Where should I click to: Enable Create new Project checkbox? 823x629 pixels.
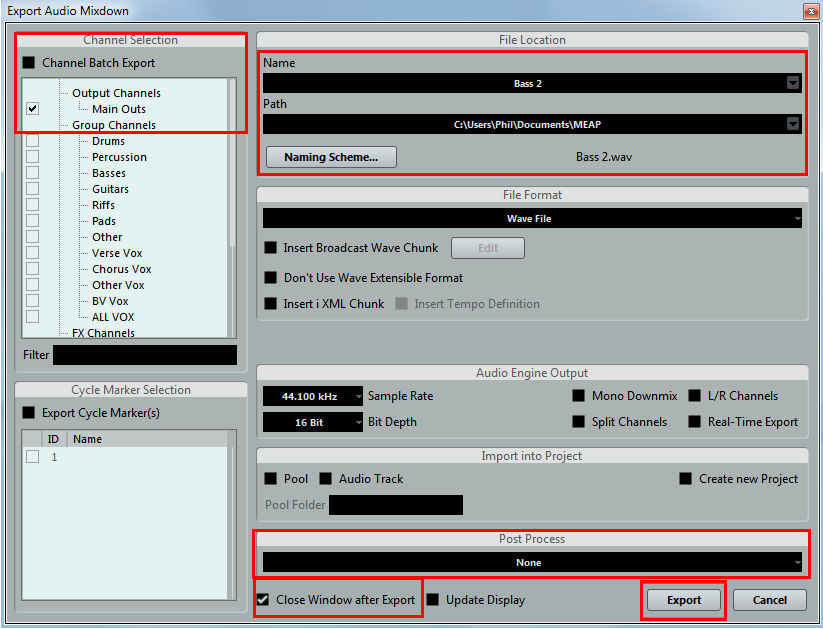686,478
